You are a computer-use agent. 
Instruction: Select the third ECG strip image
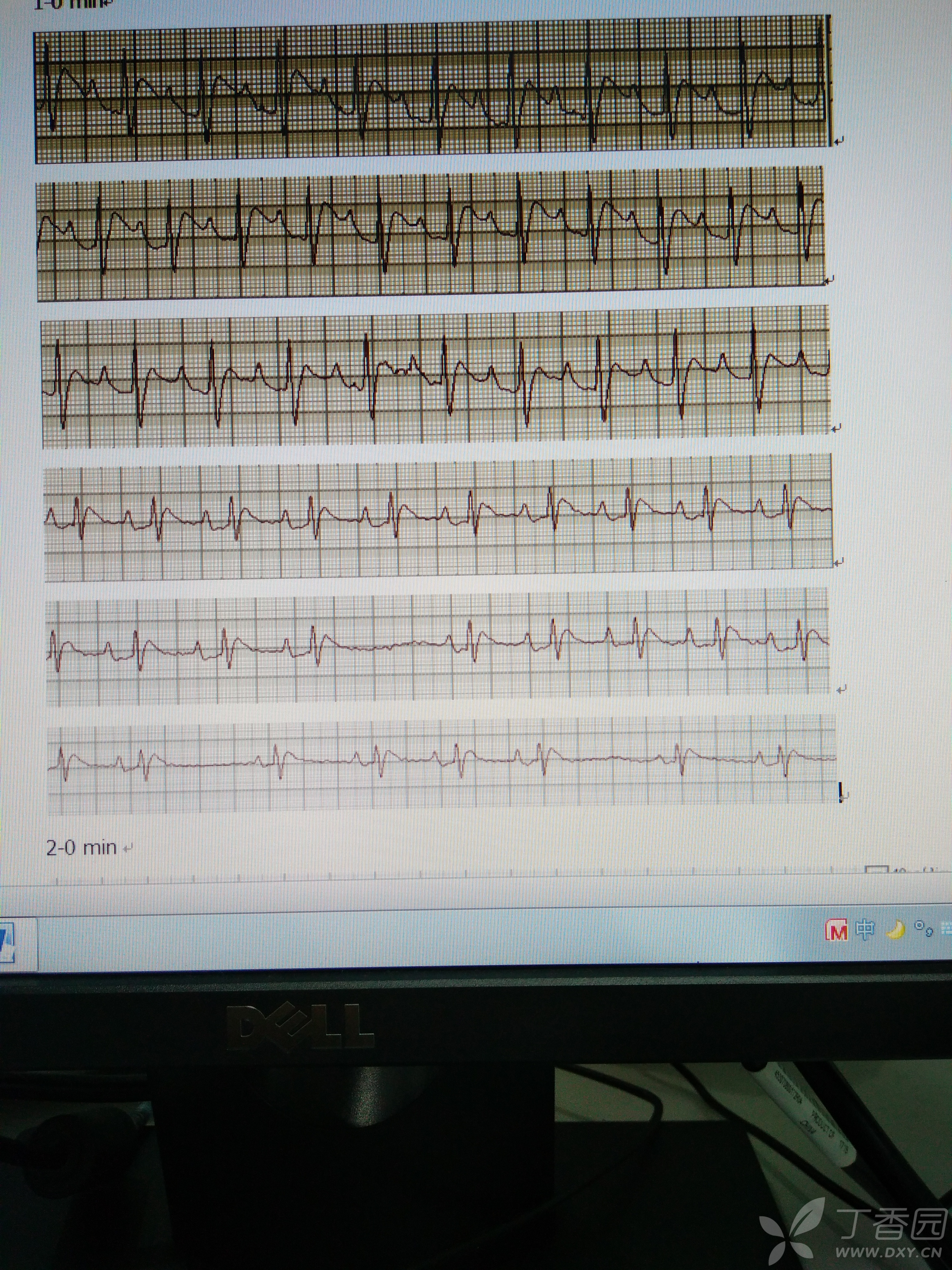point(436,377)
